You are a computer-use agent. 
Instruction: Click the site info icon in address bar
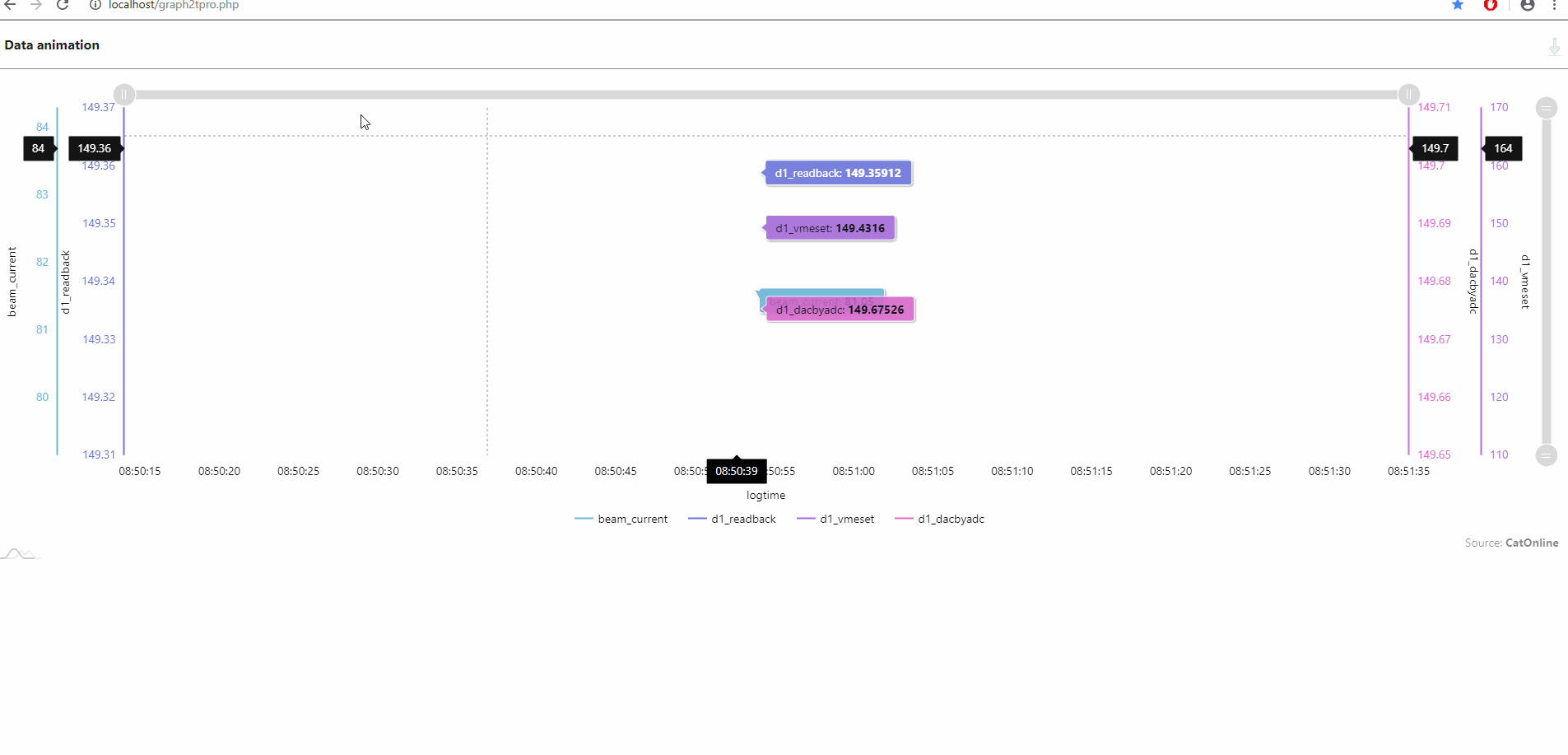coord(95,5)
